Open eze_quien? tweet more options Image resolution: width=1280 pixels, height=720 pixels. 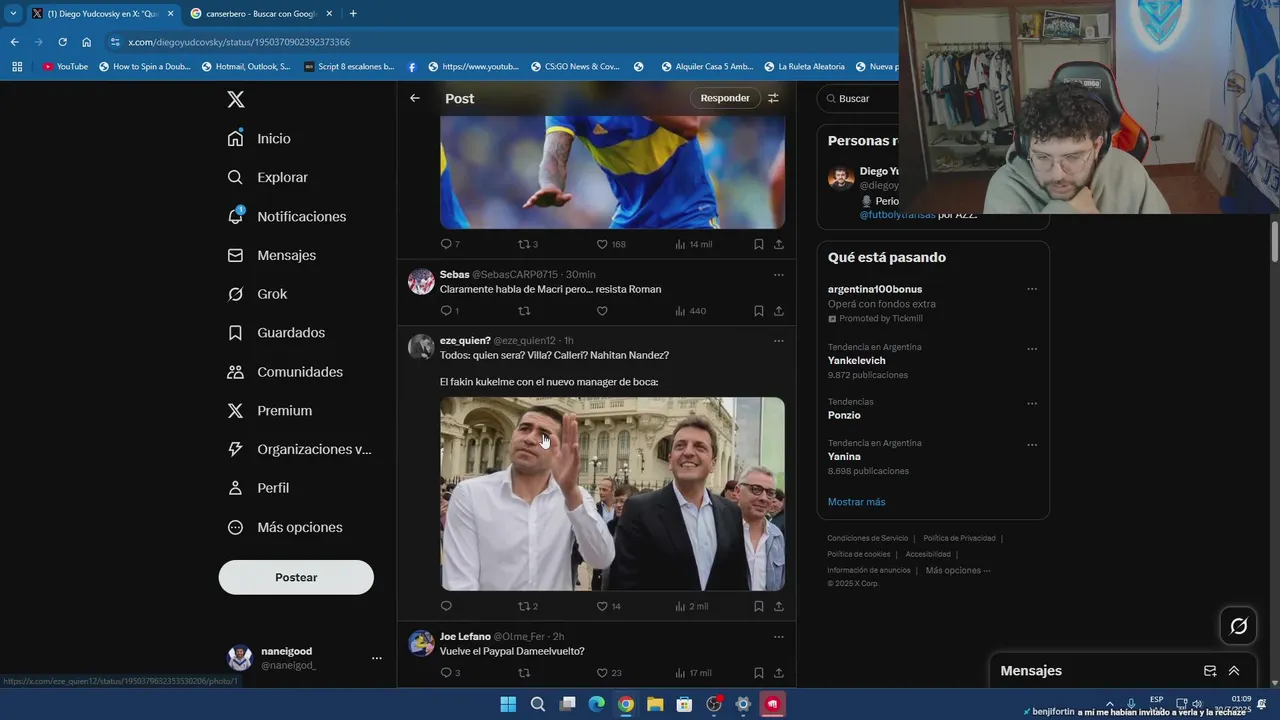(x=779, y=341)
